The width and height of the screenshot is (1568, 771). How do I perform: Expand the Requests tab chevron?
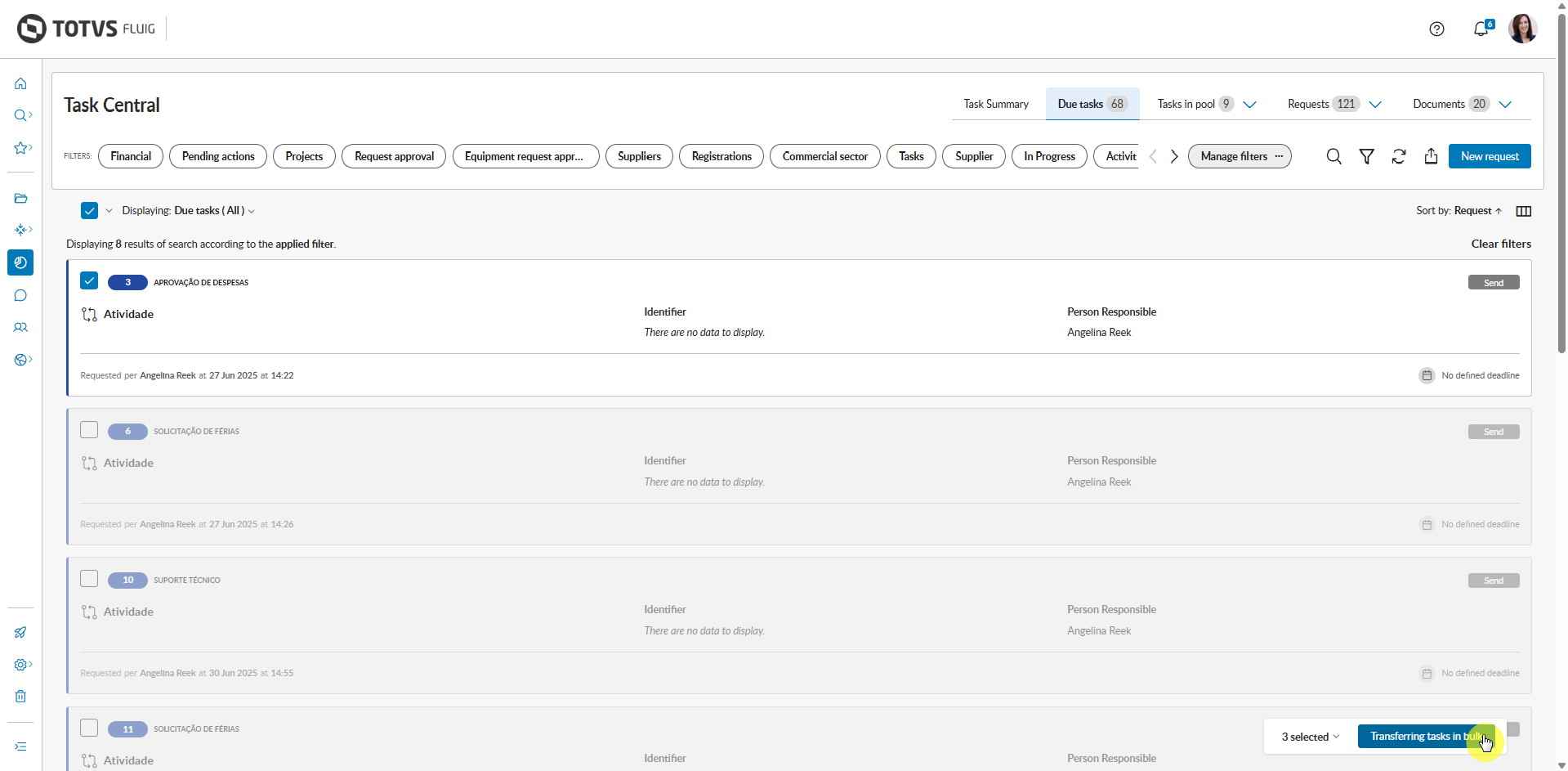[x=1375, y=105]
